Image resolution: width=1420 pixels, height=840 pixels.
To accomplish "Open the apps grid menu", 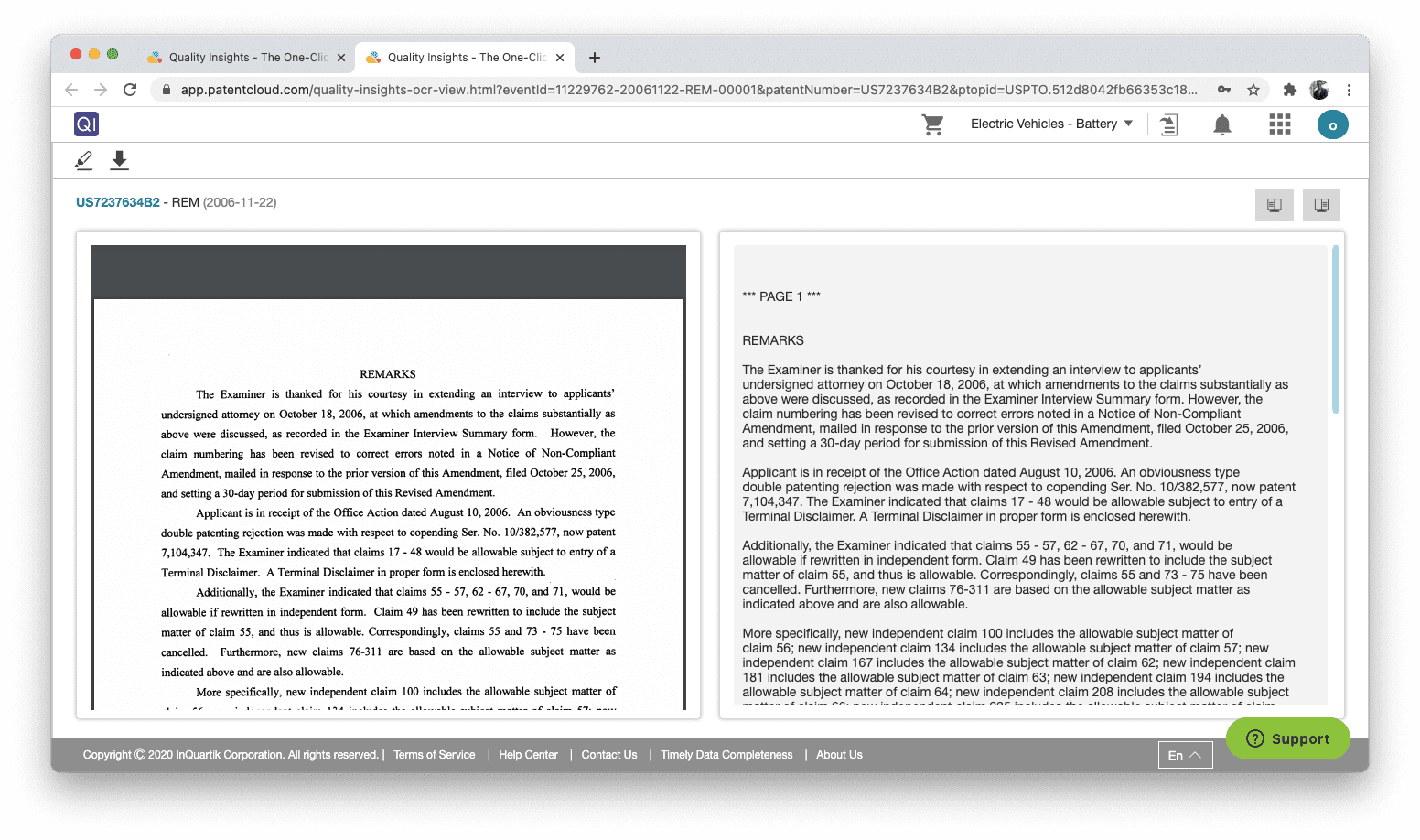I will click(x=1279, y=124).
